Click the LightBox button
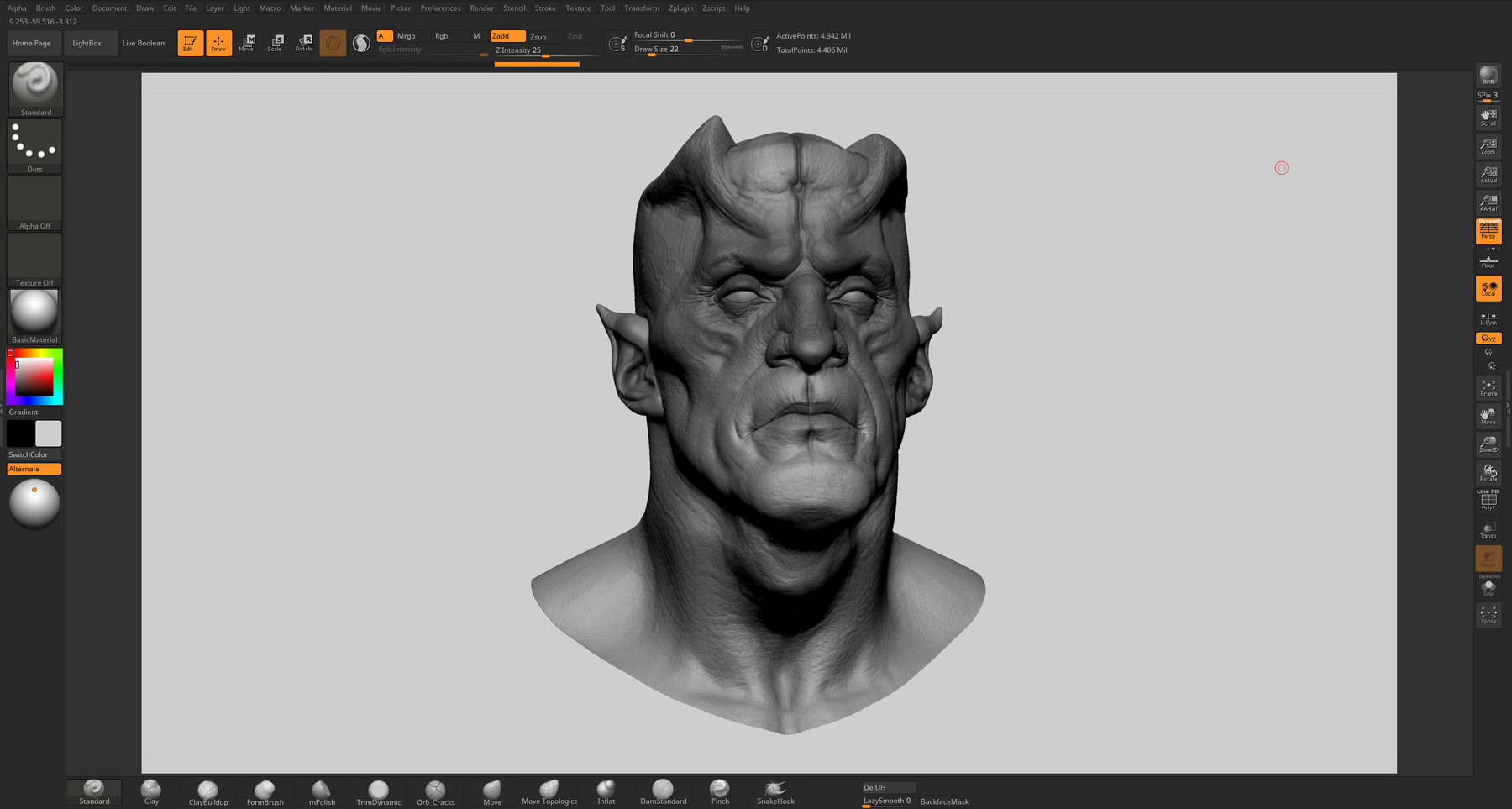This screenshot has width=1512, height=809. click(x=87, y=43)
